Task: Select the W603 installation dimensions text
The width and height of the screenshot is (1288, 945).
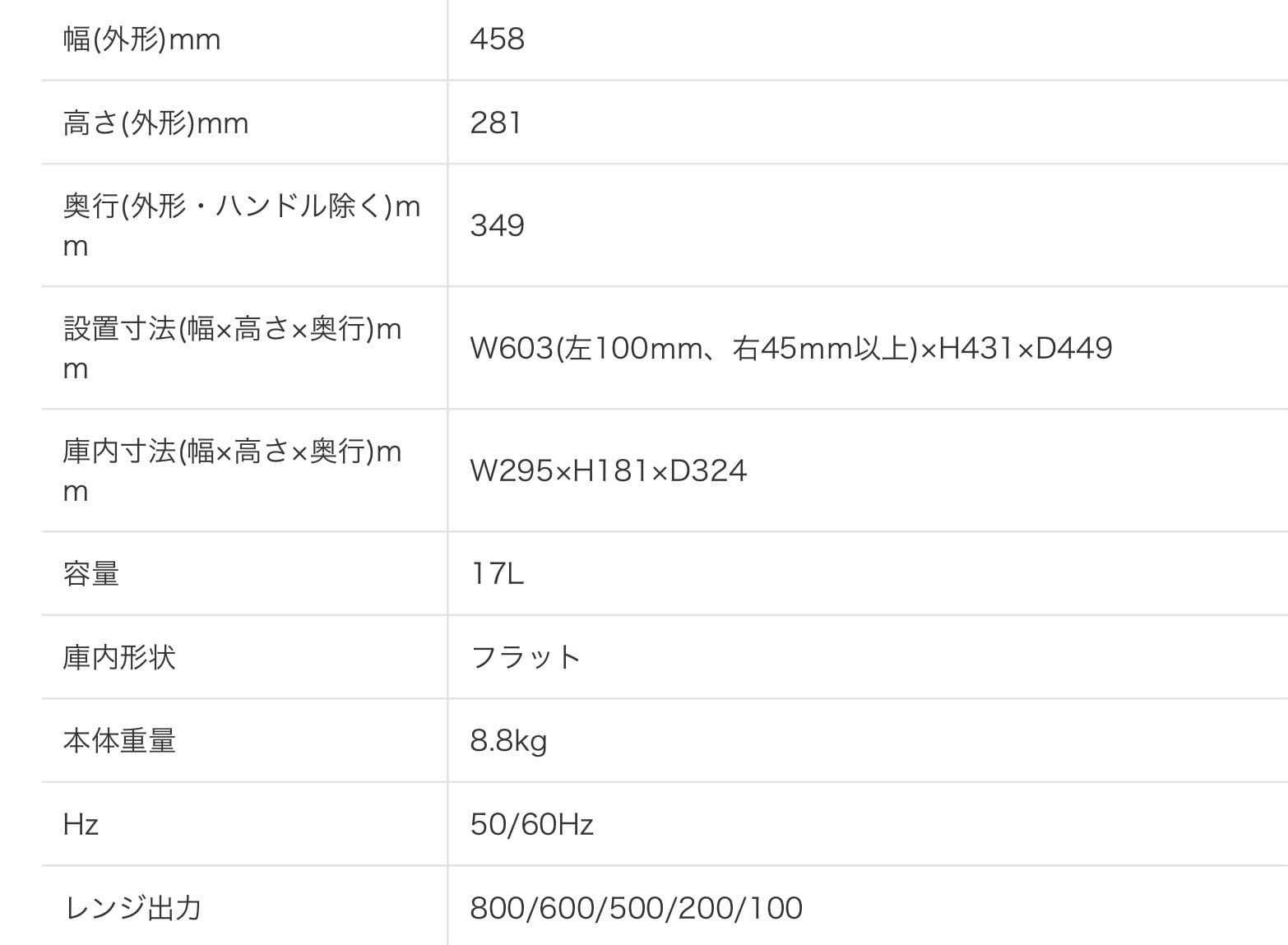Action: tap(790, 348)
